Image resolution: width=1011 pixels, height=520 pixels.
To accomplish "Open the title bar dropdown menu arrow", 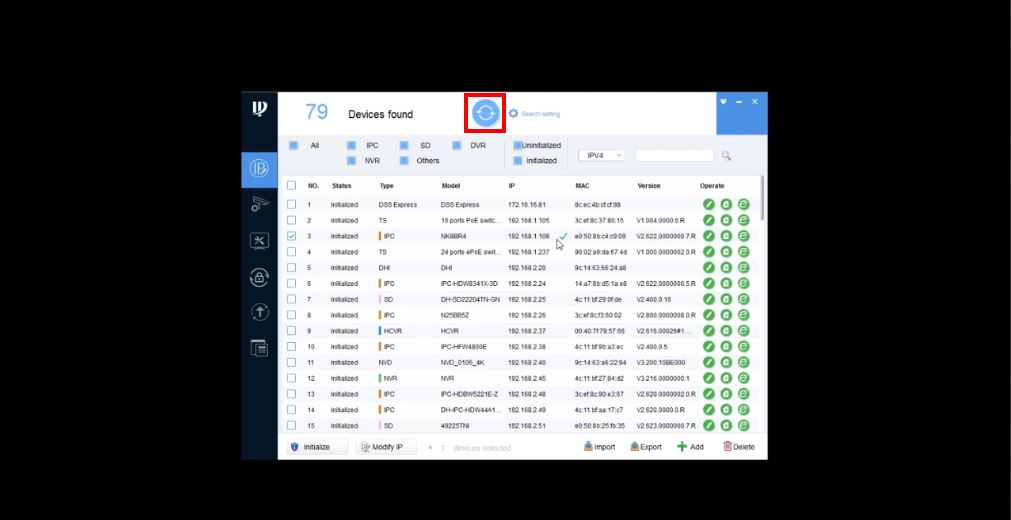I will tap(723, 102).
